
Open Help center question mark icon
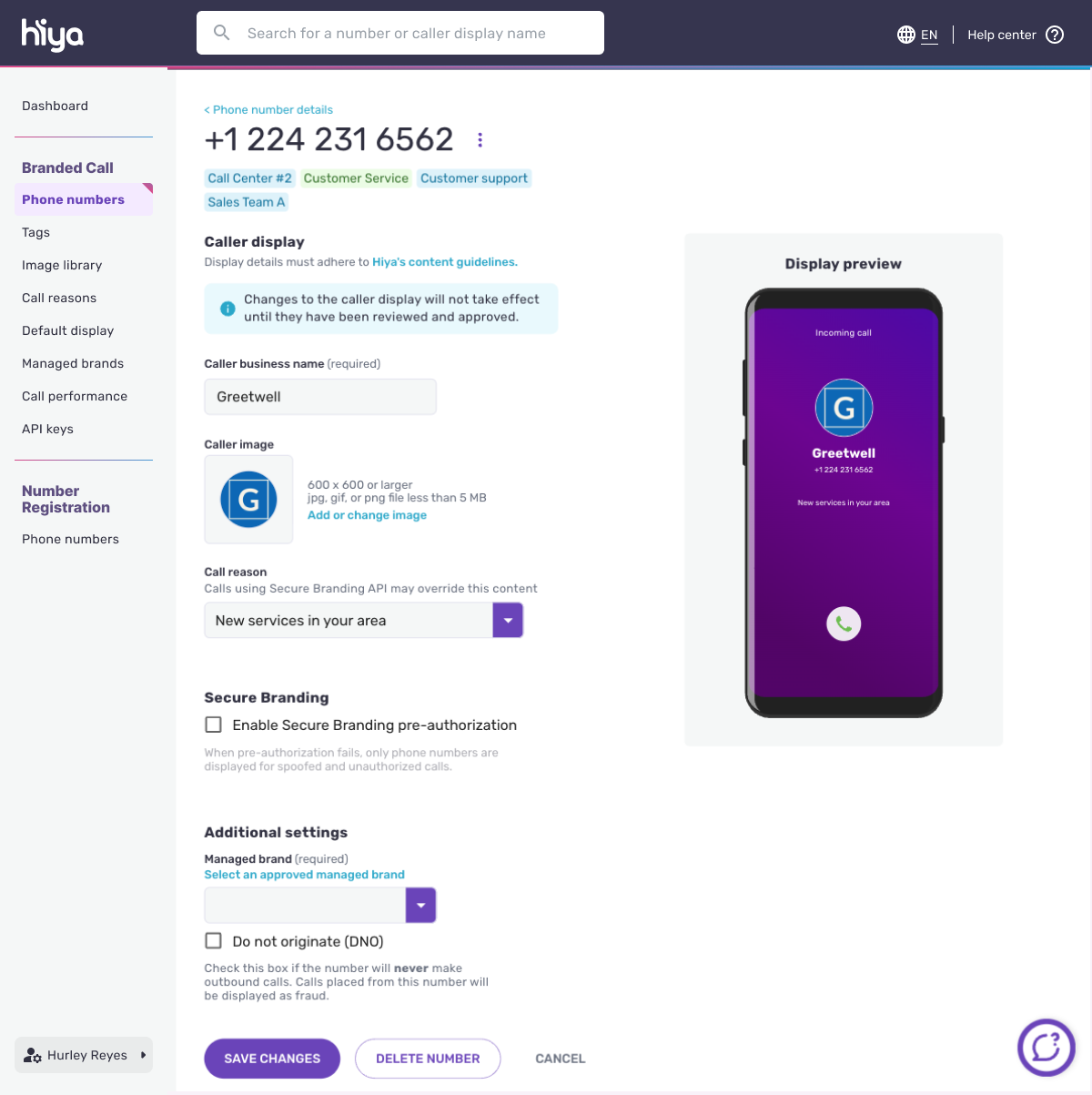(1055, 35)
